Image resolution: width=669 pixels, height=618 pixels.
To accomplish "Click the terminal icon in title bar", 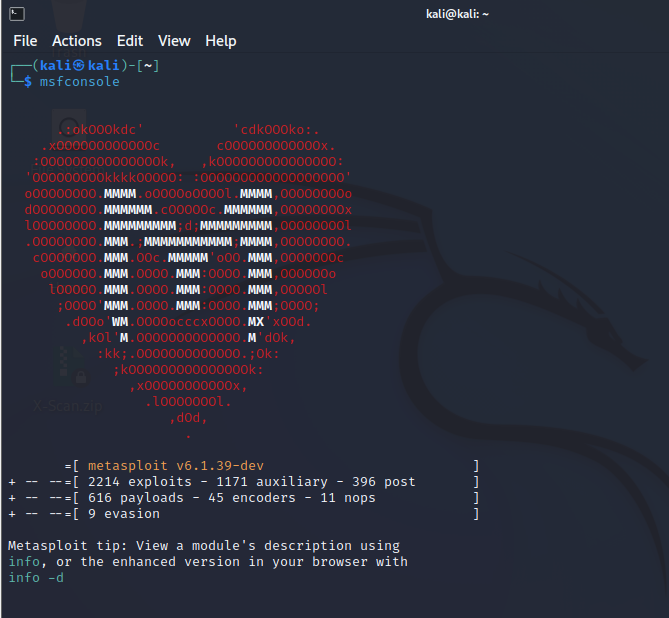I will [x=17, y=14].
